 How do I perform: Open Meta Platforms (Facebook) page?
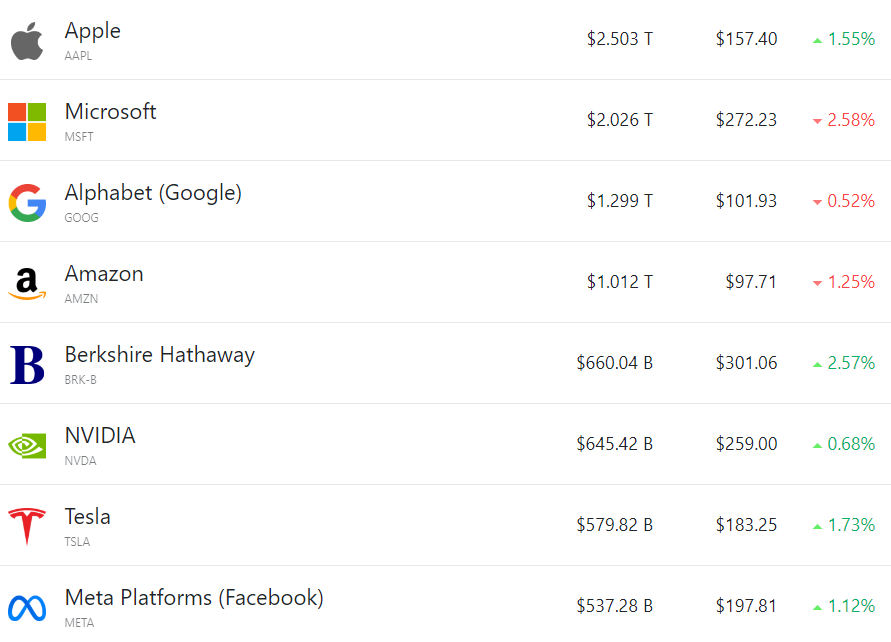pos(194,598)
